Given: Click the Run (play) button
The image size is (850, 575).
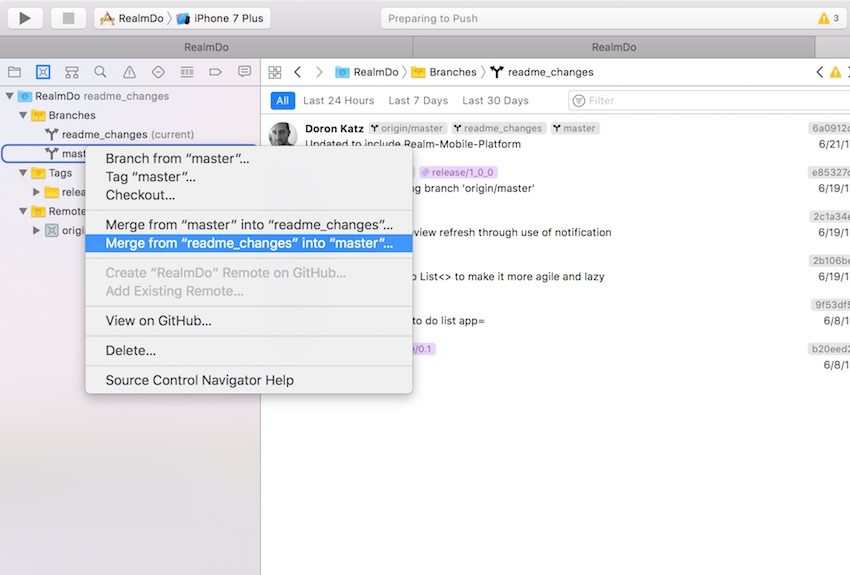Looking at the screenshot, I should pos(25,18).
